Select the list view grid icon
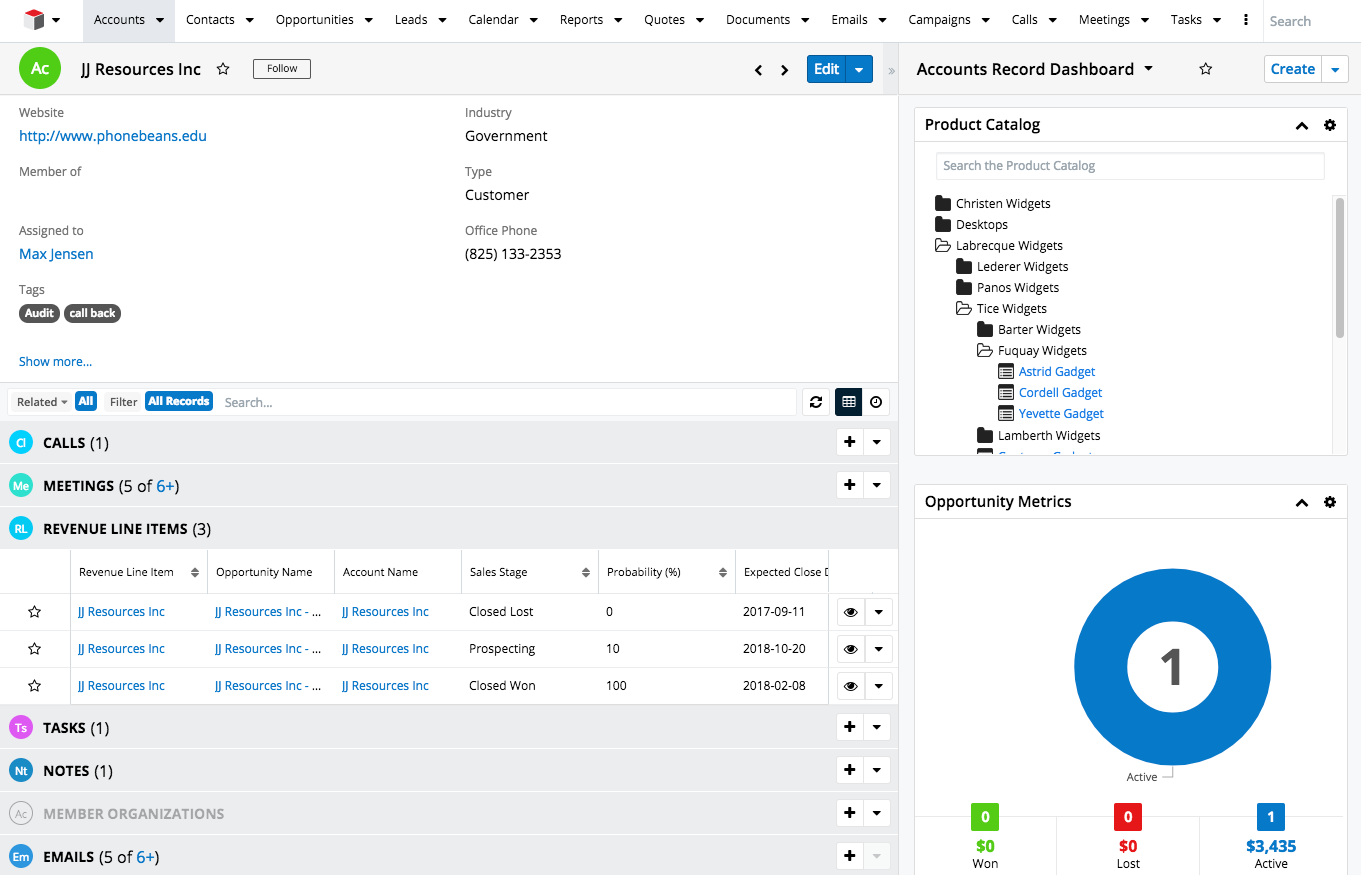The width and height of the screenshot is (1361, 875). pyautogui.click(x=848, y=402)
